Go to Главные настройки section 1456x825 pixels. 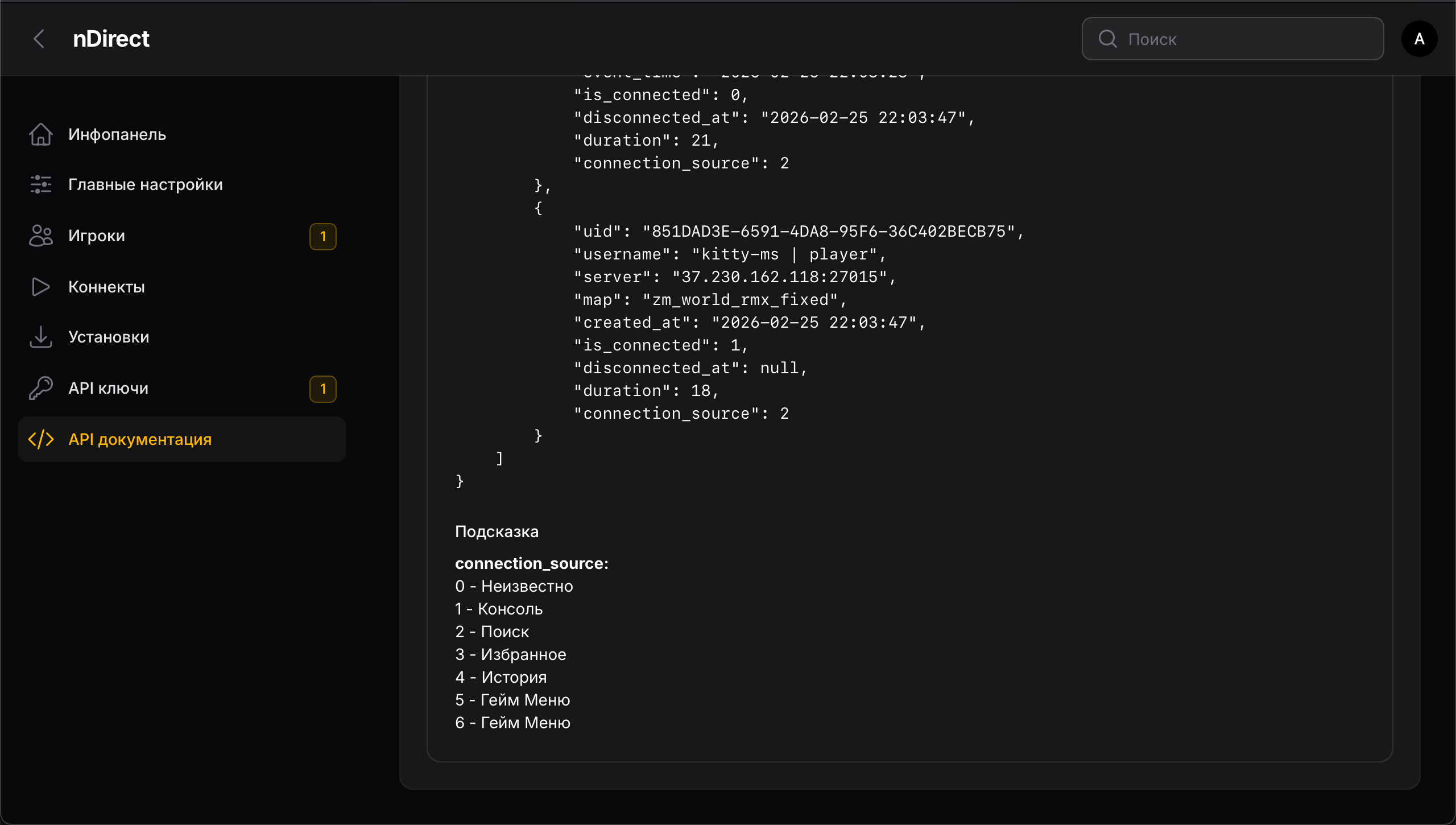146,184
